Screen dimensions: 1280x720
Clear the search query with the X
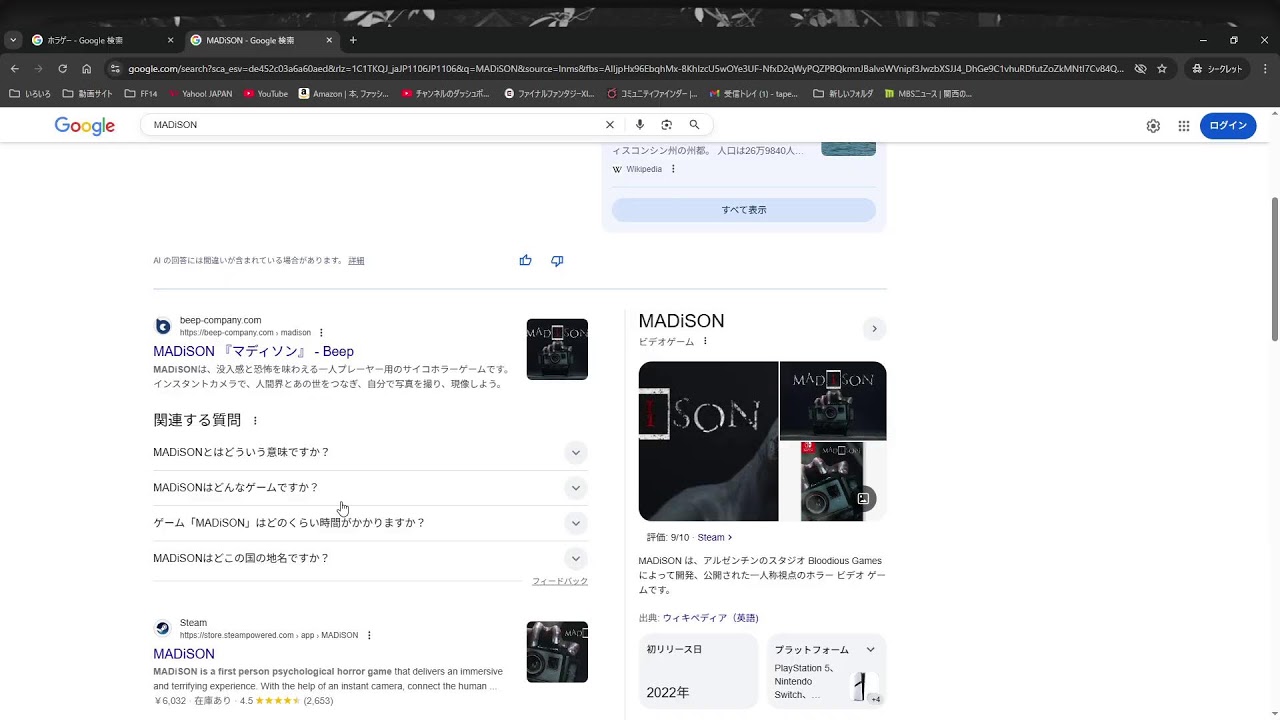(610, 125)
